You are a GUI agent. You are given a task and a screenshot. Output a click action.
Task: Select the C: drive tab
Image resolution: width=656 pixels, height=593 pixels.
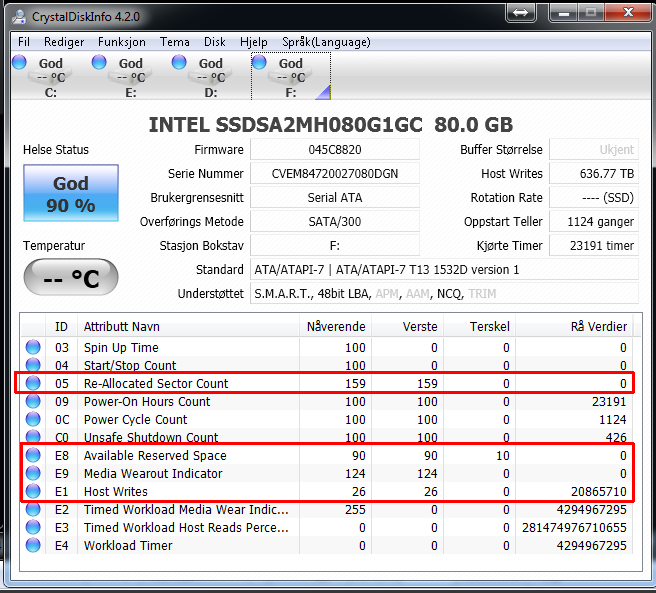[x=51, y=77]
